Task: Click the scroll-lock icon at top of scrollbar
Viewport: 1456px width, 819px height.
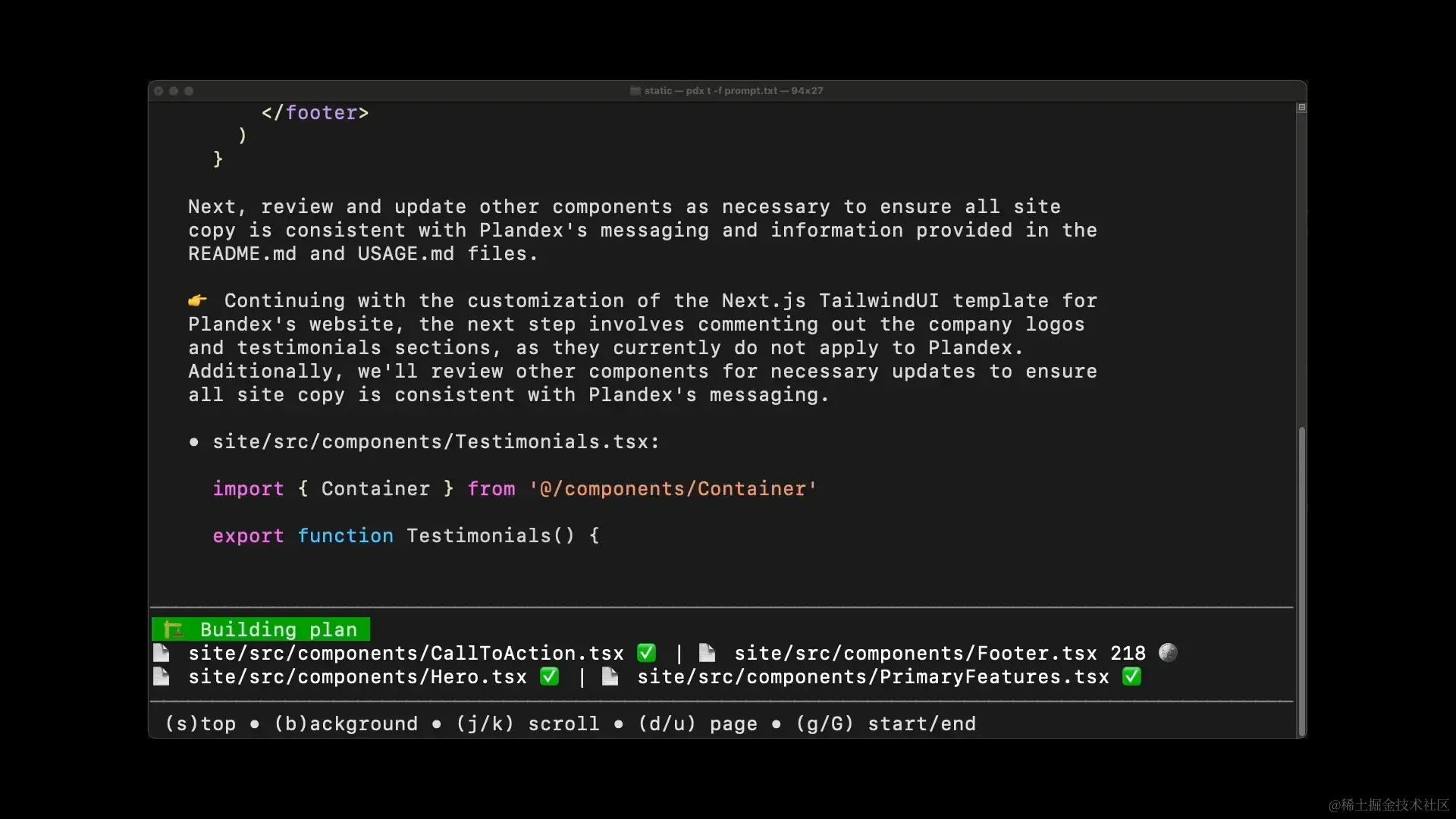Action: 1301,108
